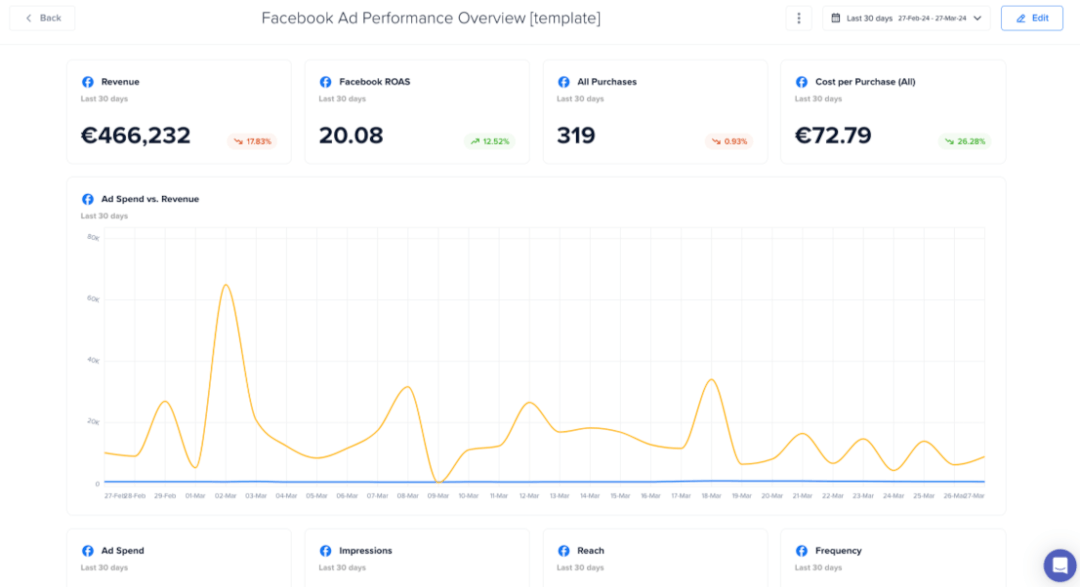
Task: Click the Revenue card title
Action: click(x=121, y=82)
